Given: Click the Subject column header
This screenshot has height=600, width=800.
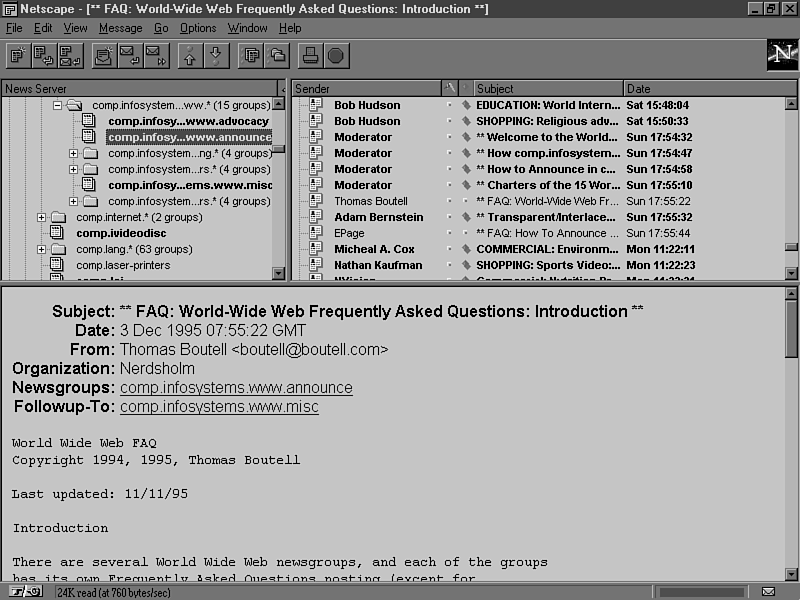Looking at the screenshot, I should tap(546, 89).
